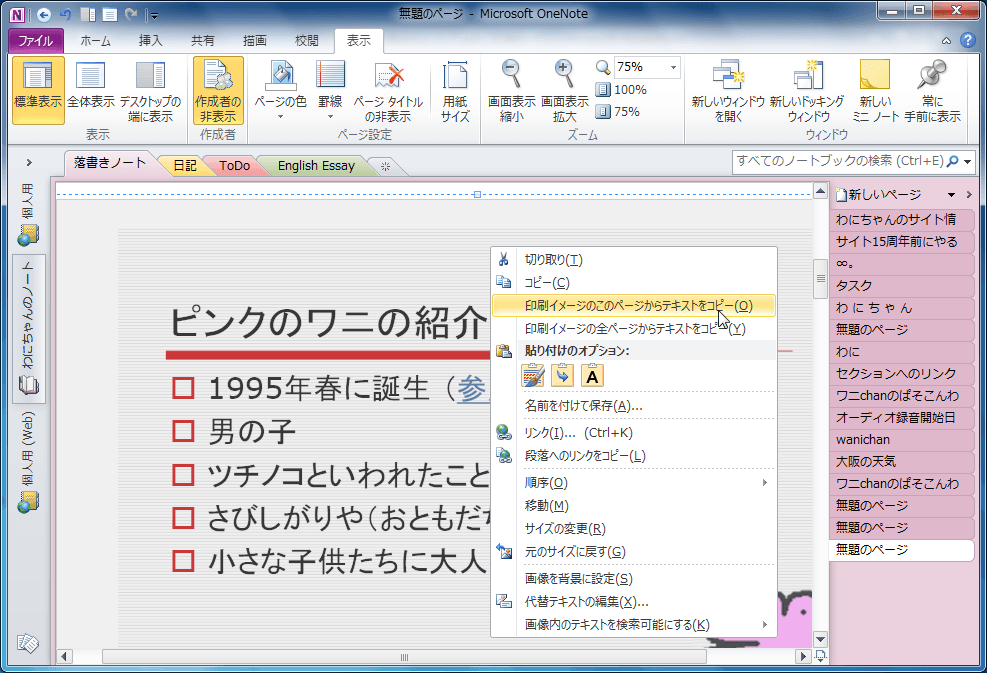Open the 日記 section tab
This screenshot has width=987, height=673.
pyautogui.click(x=184, y=166)
